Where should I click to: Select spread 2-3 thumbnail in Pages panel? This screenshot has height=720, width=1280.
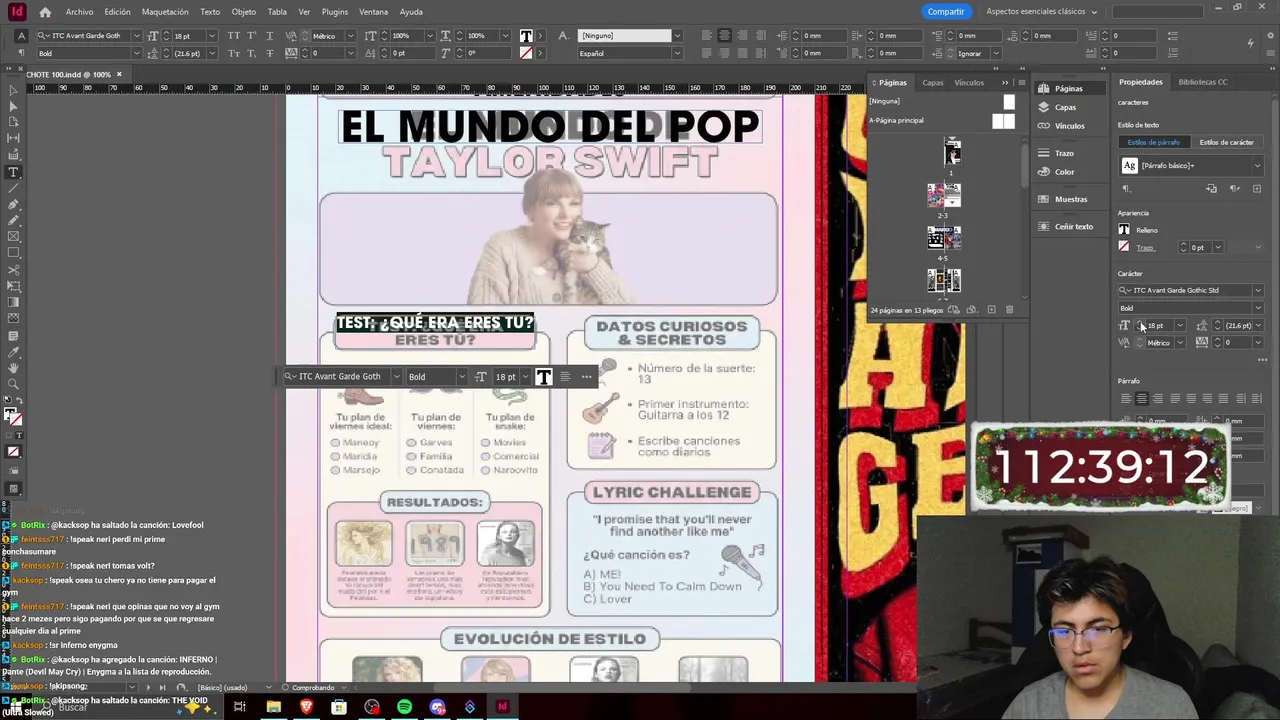point(943,195)
